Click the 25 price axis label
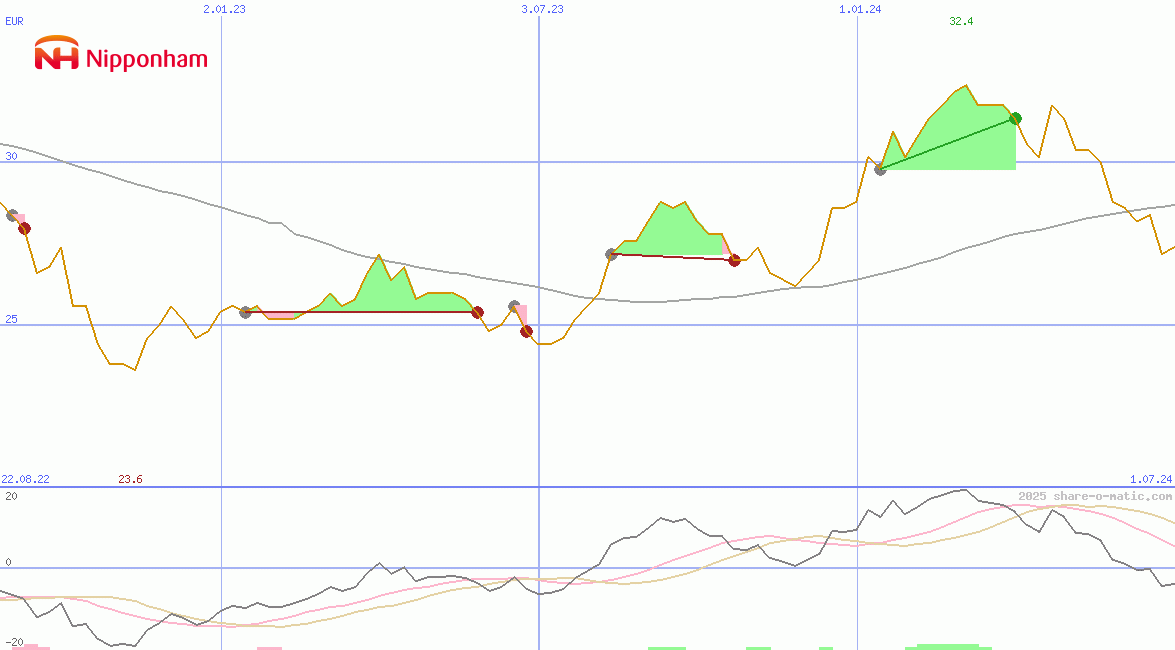 [x=11, y=319]
